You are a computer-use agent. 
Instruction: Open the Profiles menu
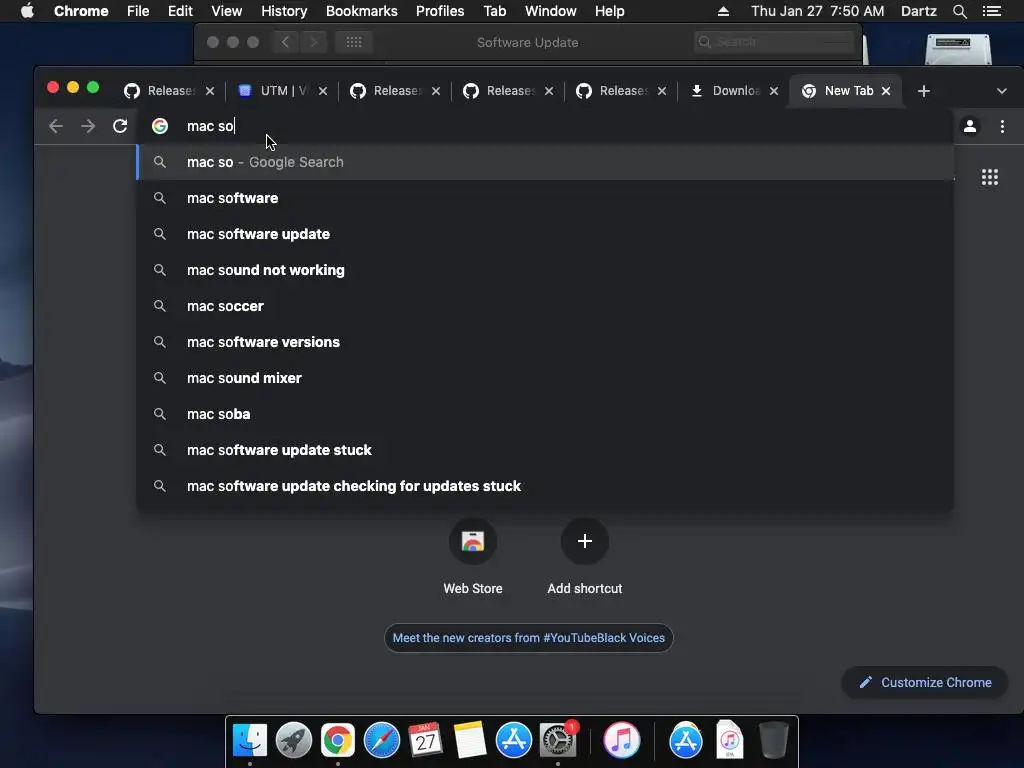(440, 11)
